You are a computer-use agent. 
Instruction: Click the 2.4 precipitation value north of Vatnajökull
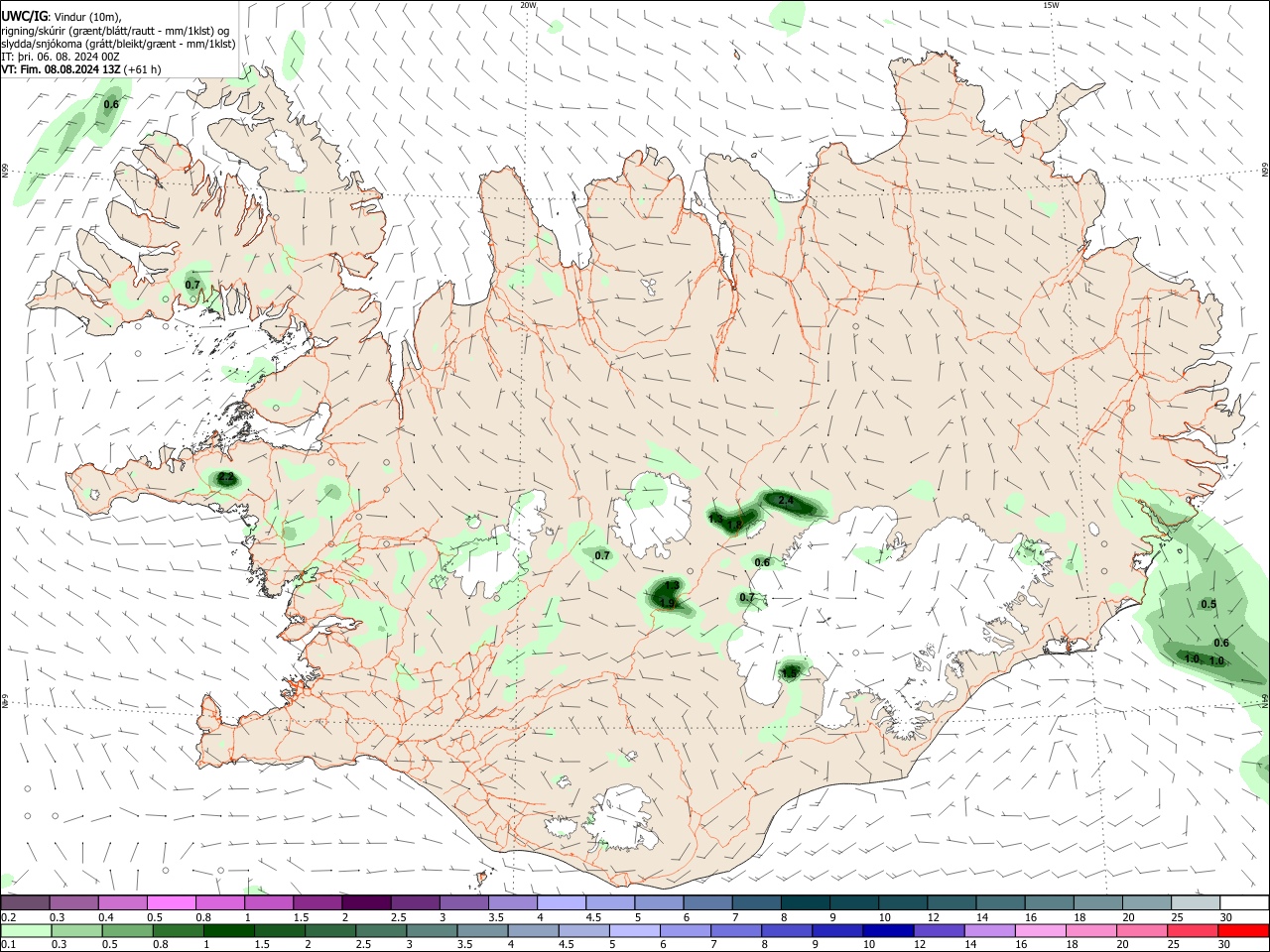786,501
